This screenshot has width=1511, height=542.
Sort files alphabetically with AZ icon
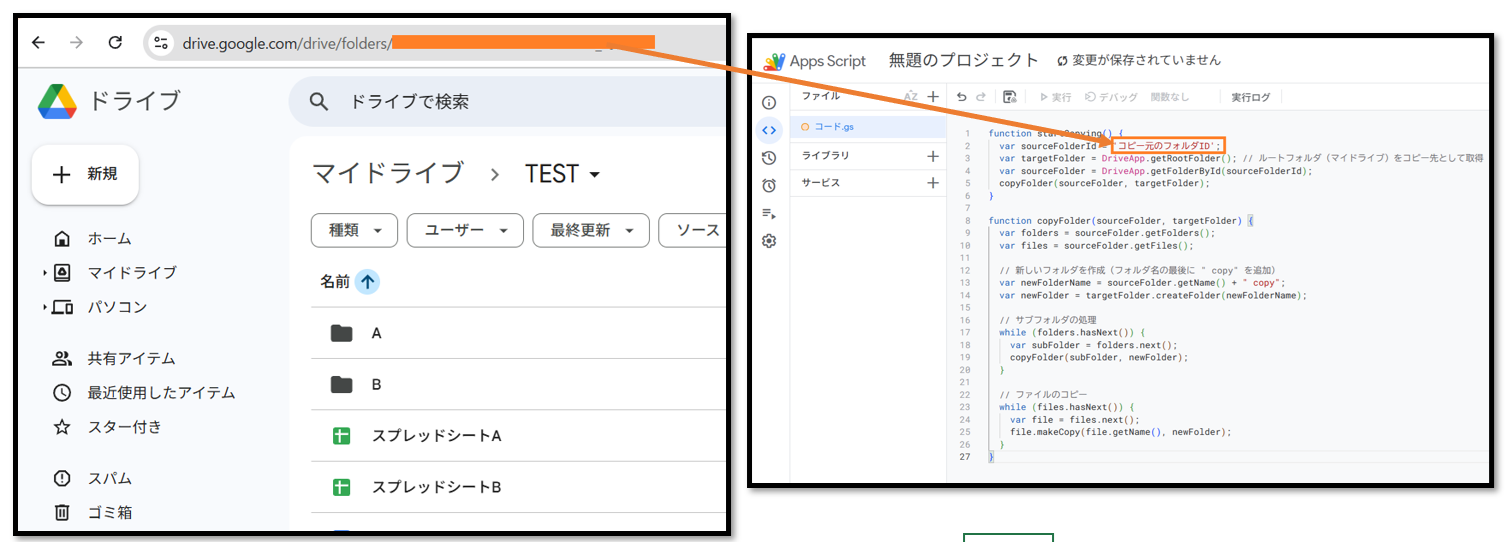click(911, 97)
